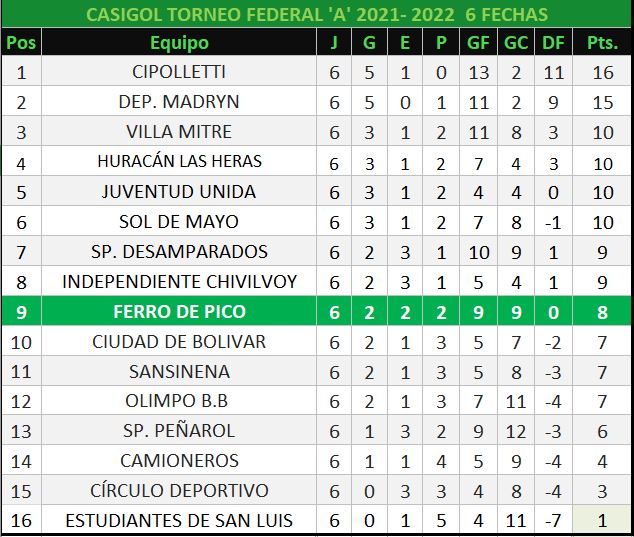This screenshot has width=634, height=537.
Task: Select the Pts. column header
Action: pos(601,43)
